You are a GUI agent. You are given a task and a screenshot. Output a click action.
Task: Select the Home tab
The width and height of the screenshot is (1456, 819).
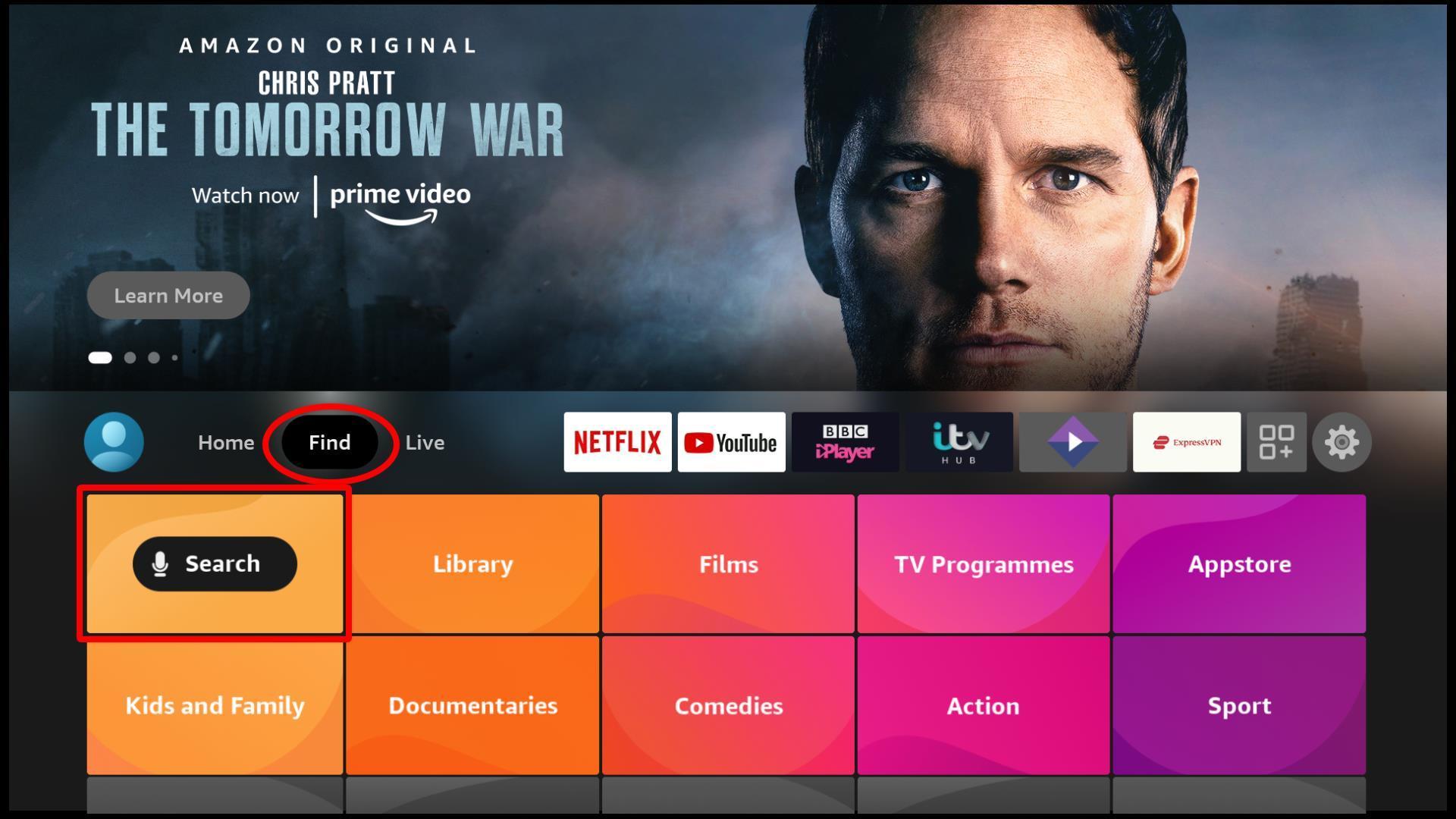tap(225, 442)
